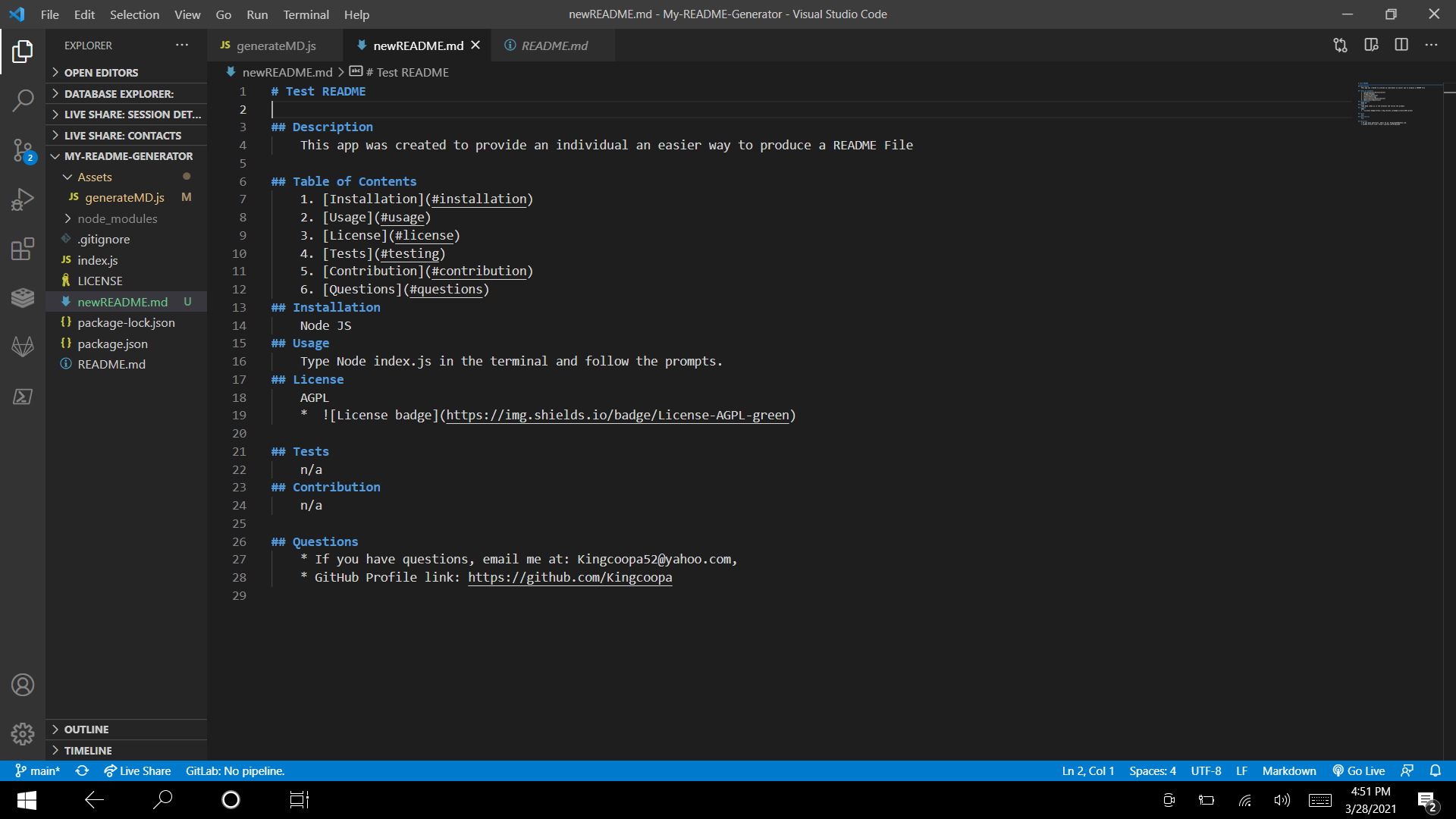Split the editor using split icon
The width and height of the screenshot is (1456, 819).
coord(1401,45)
